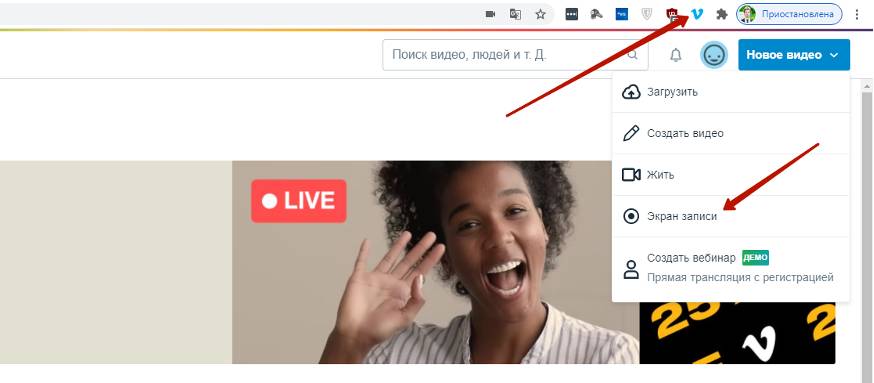Open the red uBlock shield extension
The width and height of the screenshot is (874, 383).
tap(672, 15)
